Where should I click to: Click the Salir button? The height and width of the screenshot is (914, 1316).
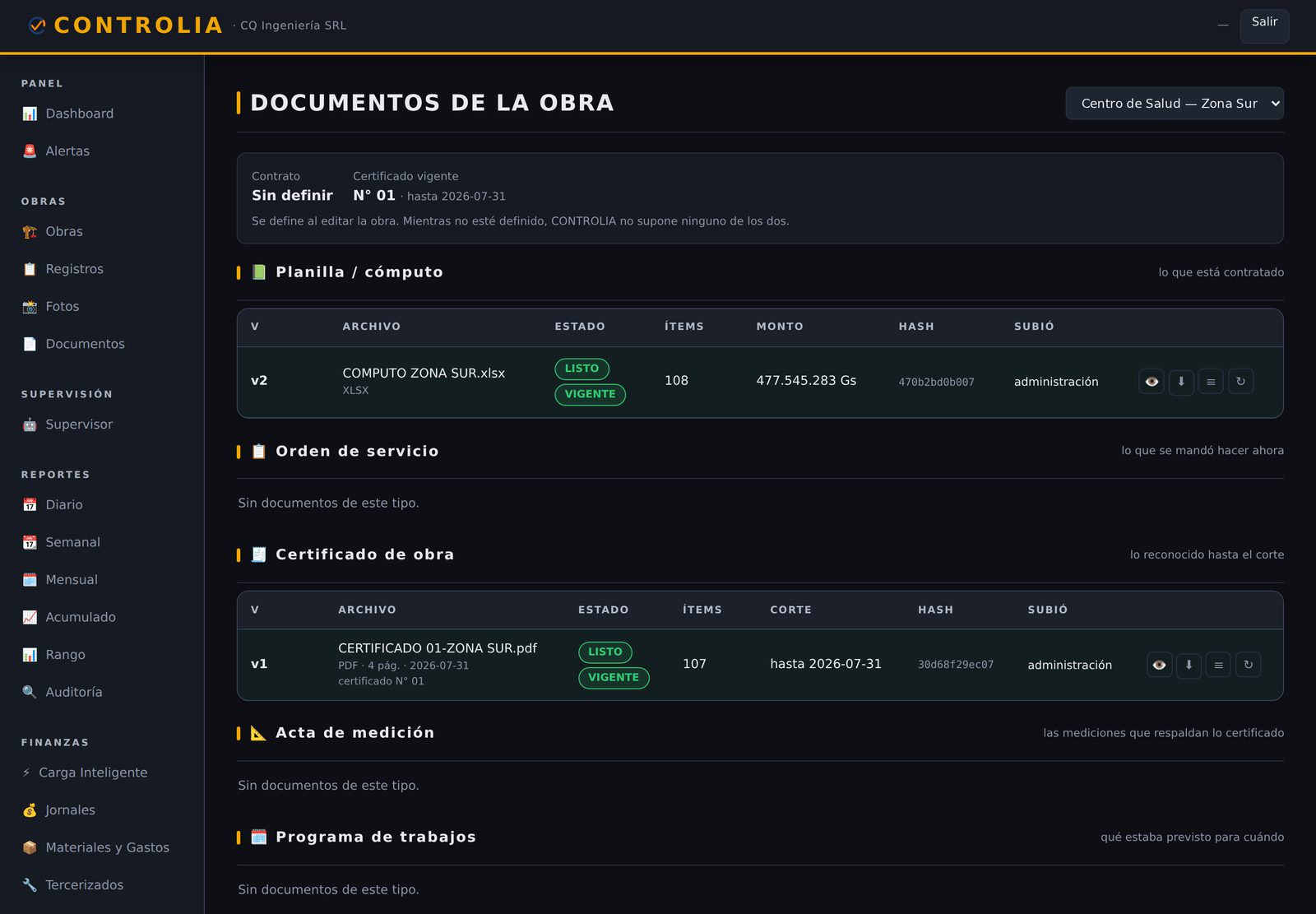click(x=1264, y=26)
